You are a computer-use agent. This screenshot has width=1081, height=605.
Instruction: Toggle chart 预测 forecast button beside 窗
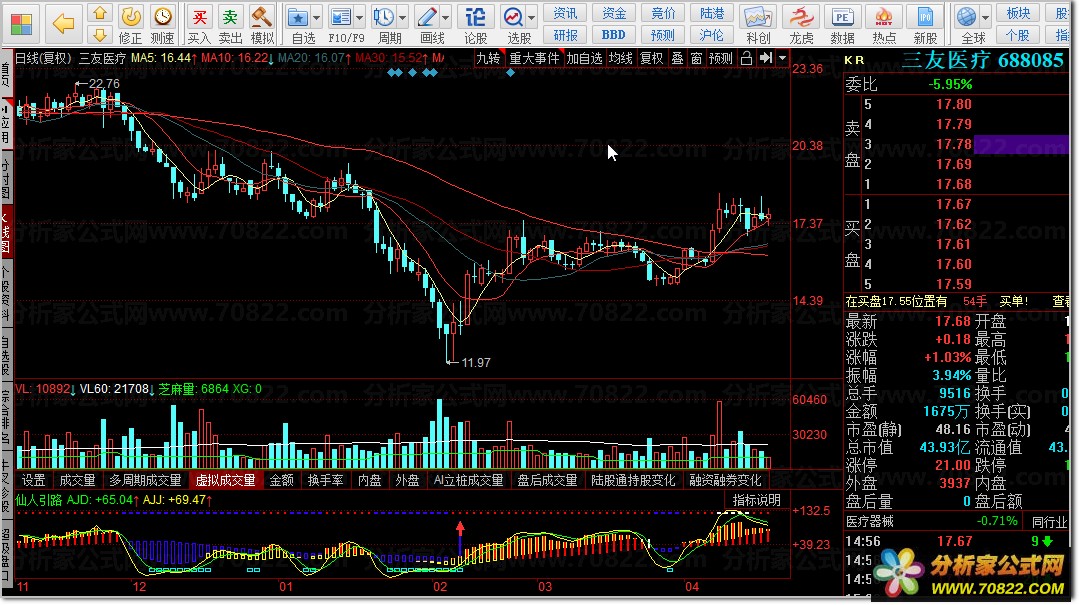pos(721,59)
